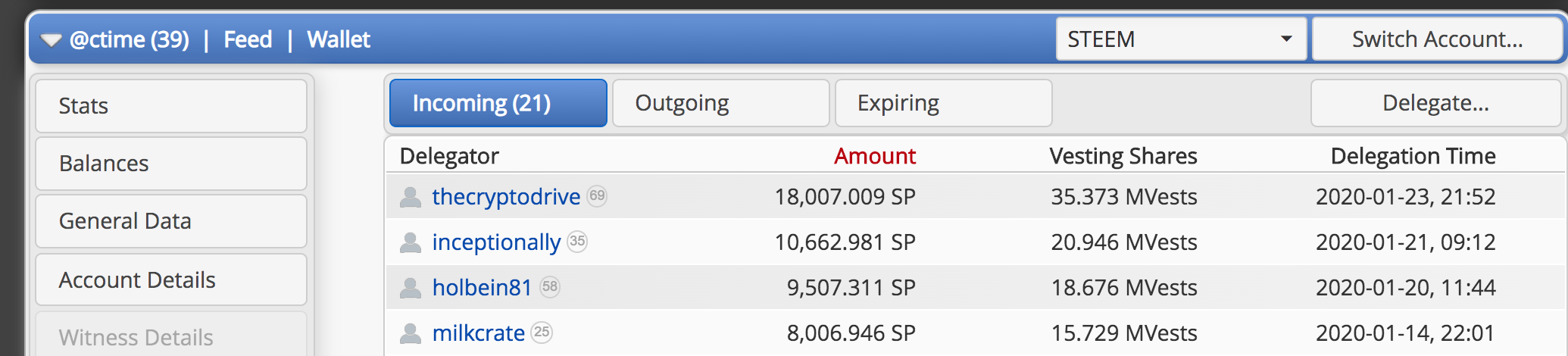Click holbein81's reputation badge 58
The width and height of the screenshot is (1568, 356).
click(550, 287)
